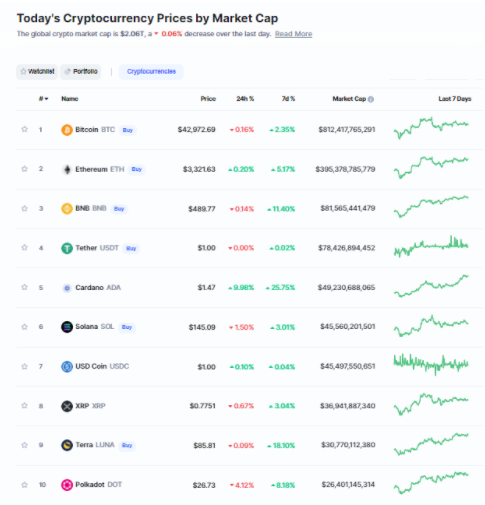Click the Tether logo icon
Viewport: 485px width, 505px height.
tap(67, 248)
